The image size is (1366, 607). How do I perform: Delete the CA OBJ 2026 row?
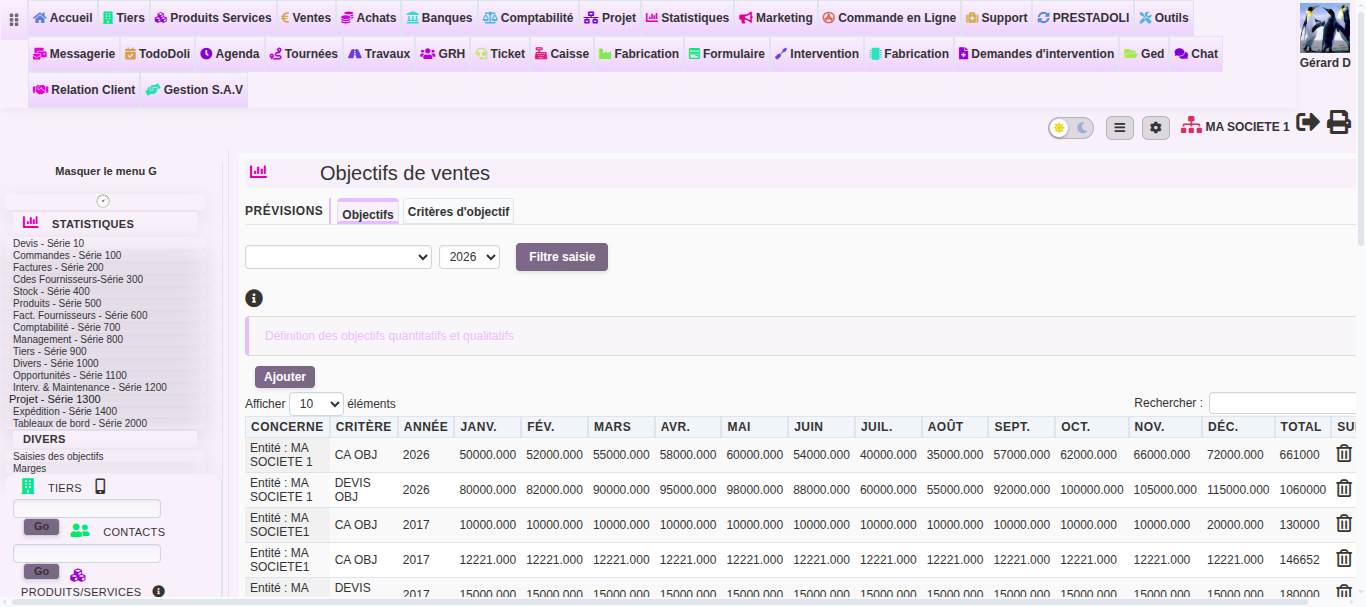pyautogui.click(x=1344, y=454)
